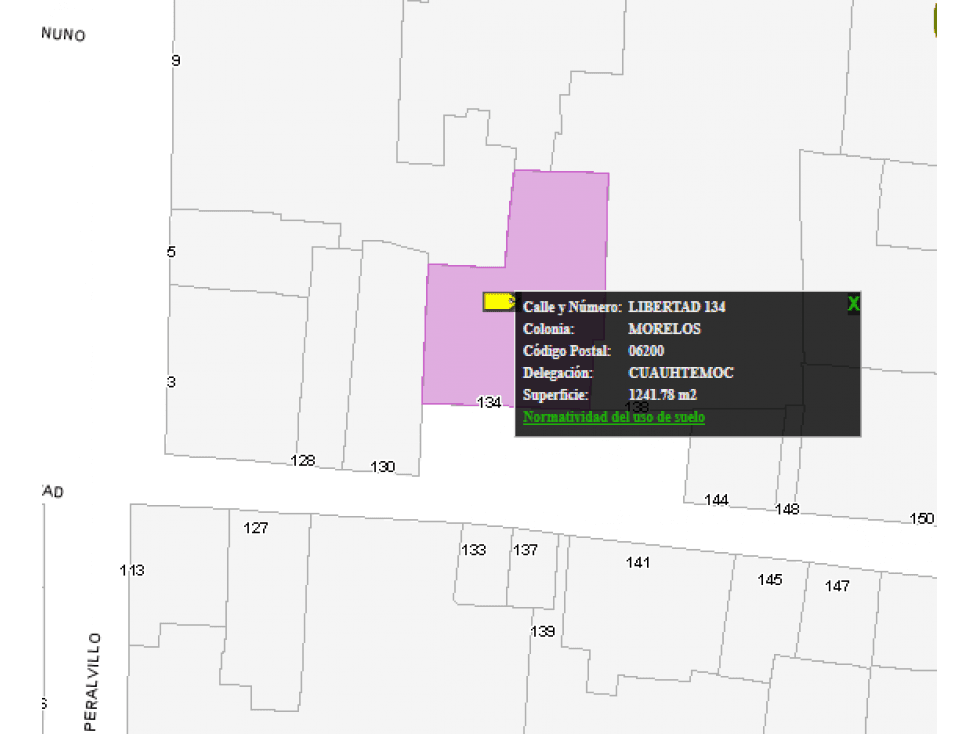The height and width of the screenshot is (734, 979).
Task: Select parcel number 128 on the map
Action: pyautogui.click(x=303, y=461)
